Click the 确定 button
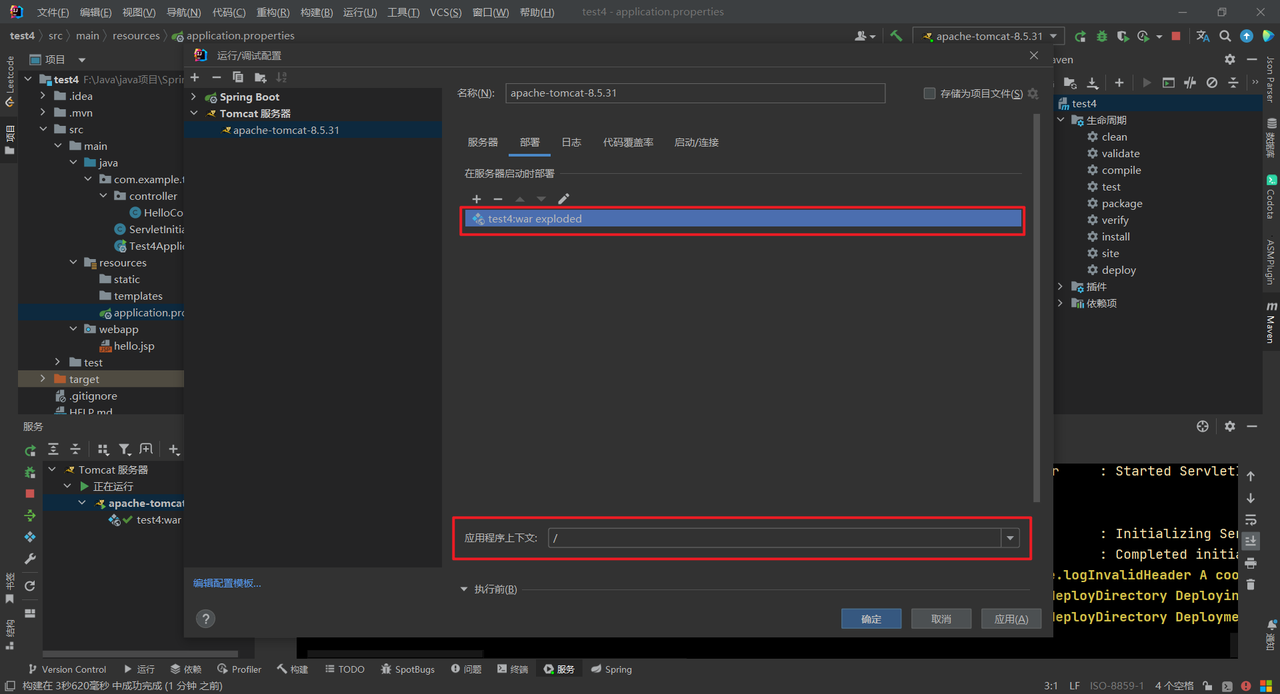The image size is (1280, 694). pos(871,619)
